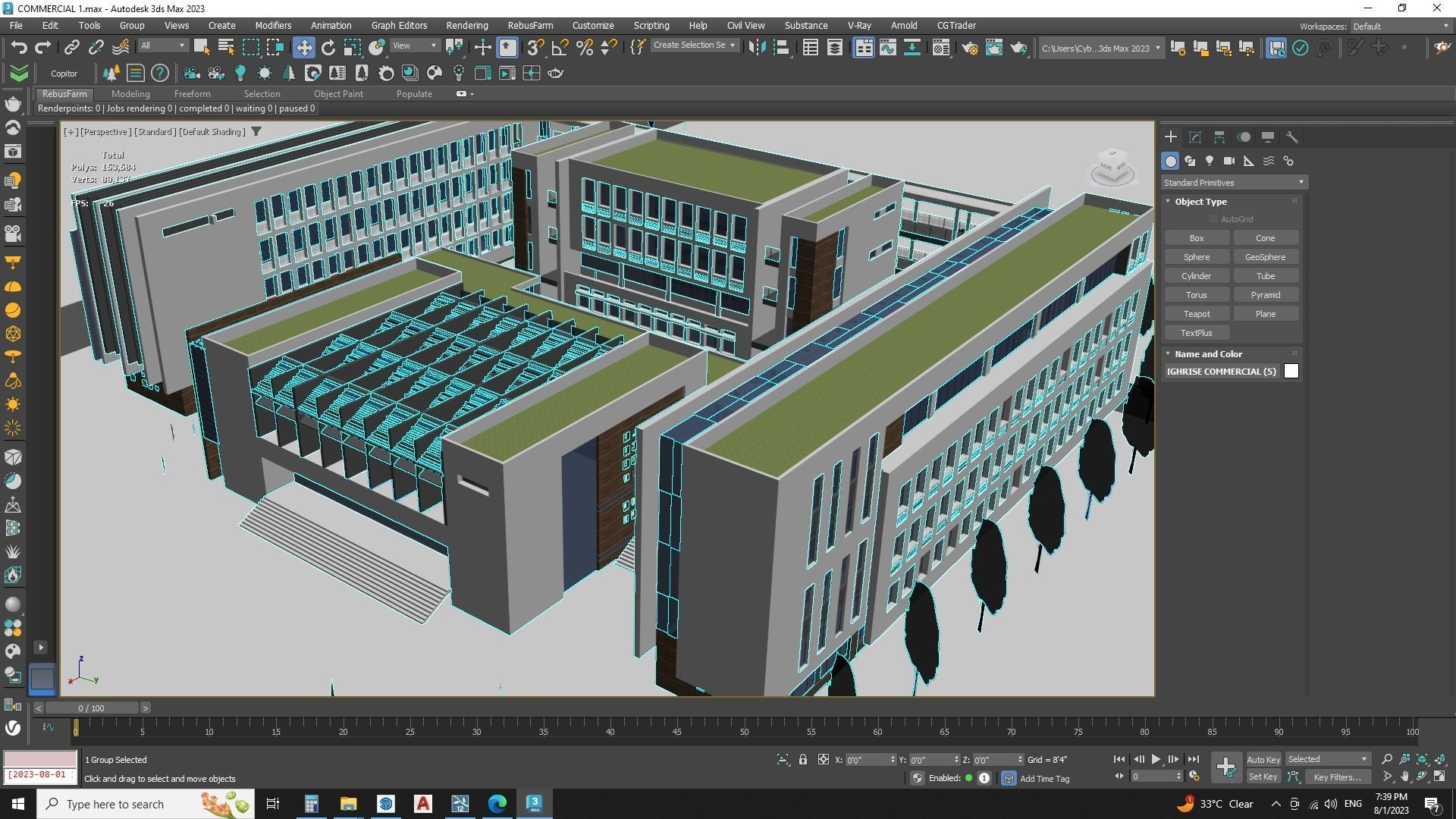
Task: Click the Render Production teapot icon
Action: coord(1018,47)
